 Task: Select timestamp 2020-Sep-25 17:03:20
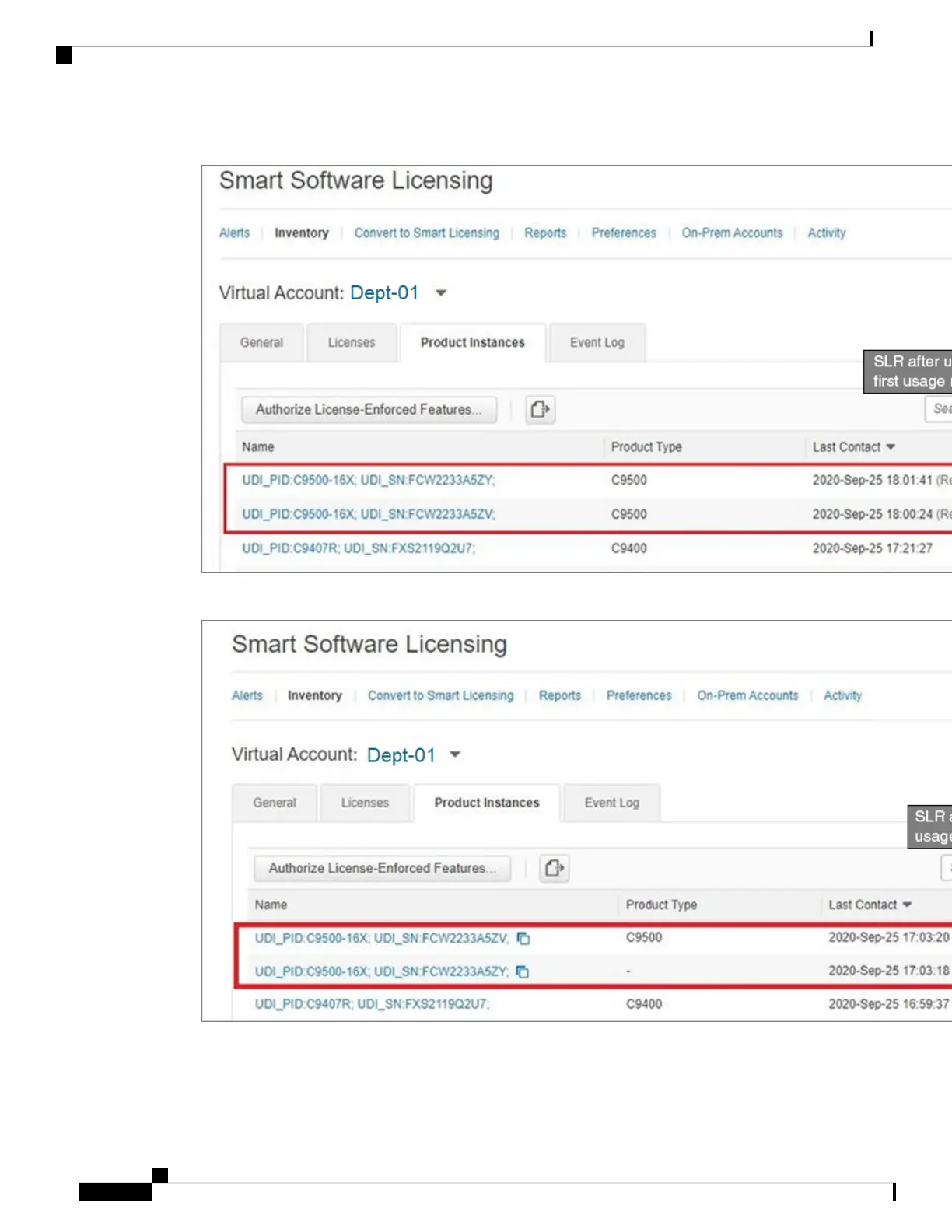(x=889, y=937)
